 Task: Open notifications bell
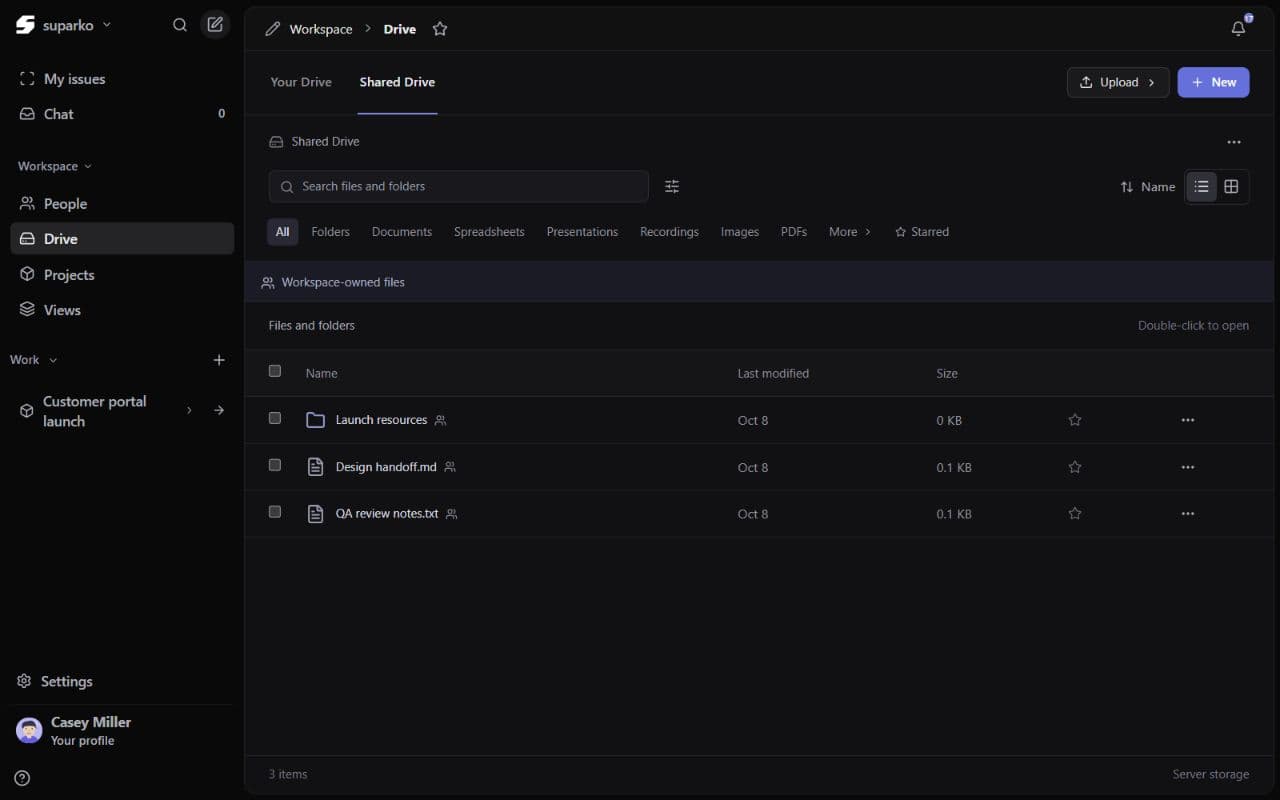pos(1238,28)
